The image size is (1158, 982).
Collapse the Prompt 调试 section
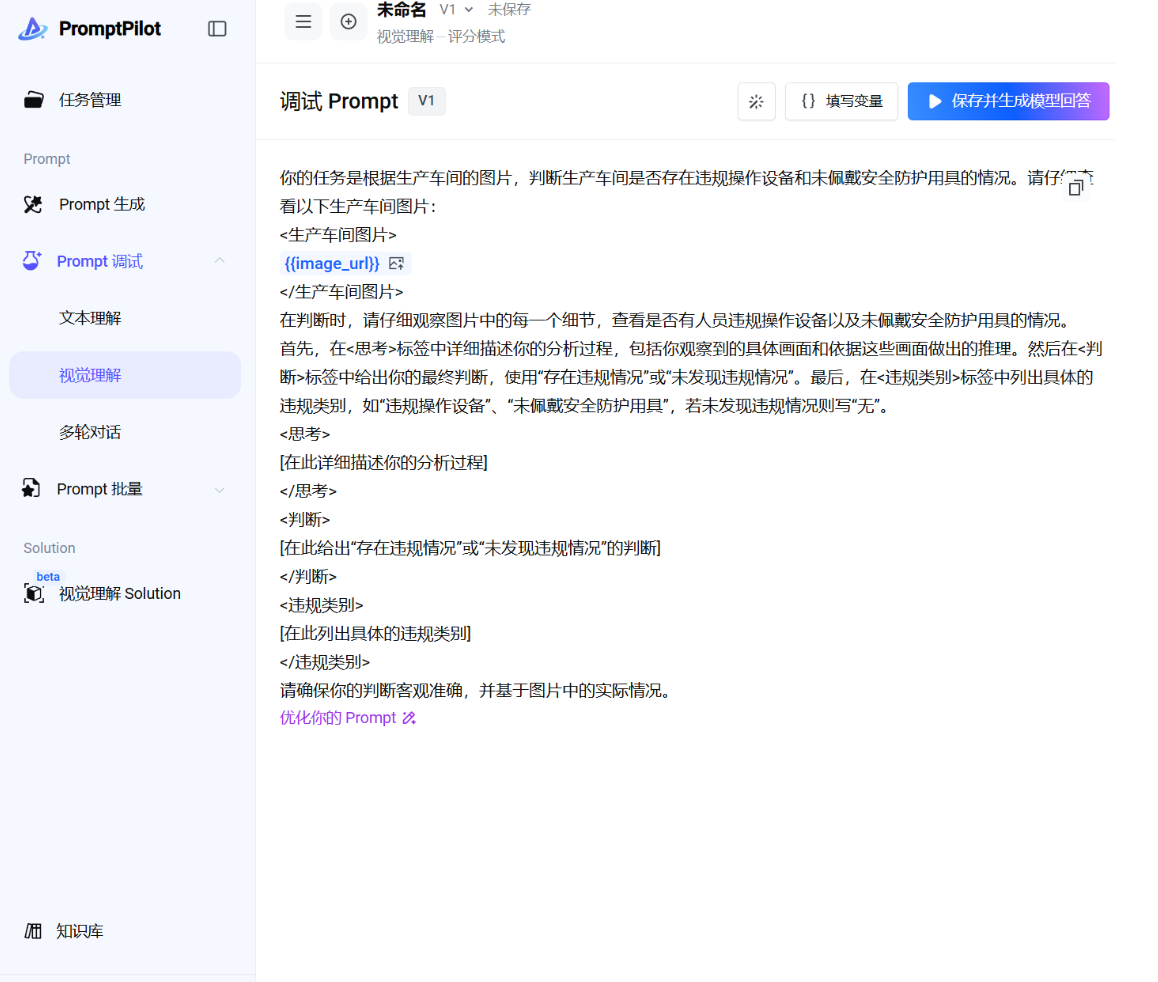219,261
